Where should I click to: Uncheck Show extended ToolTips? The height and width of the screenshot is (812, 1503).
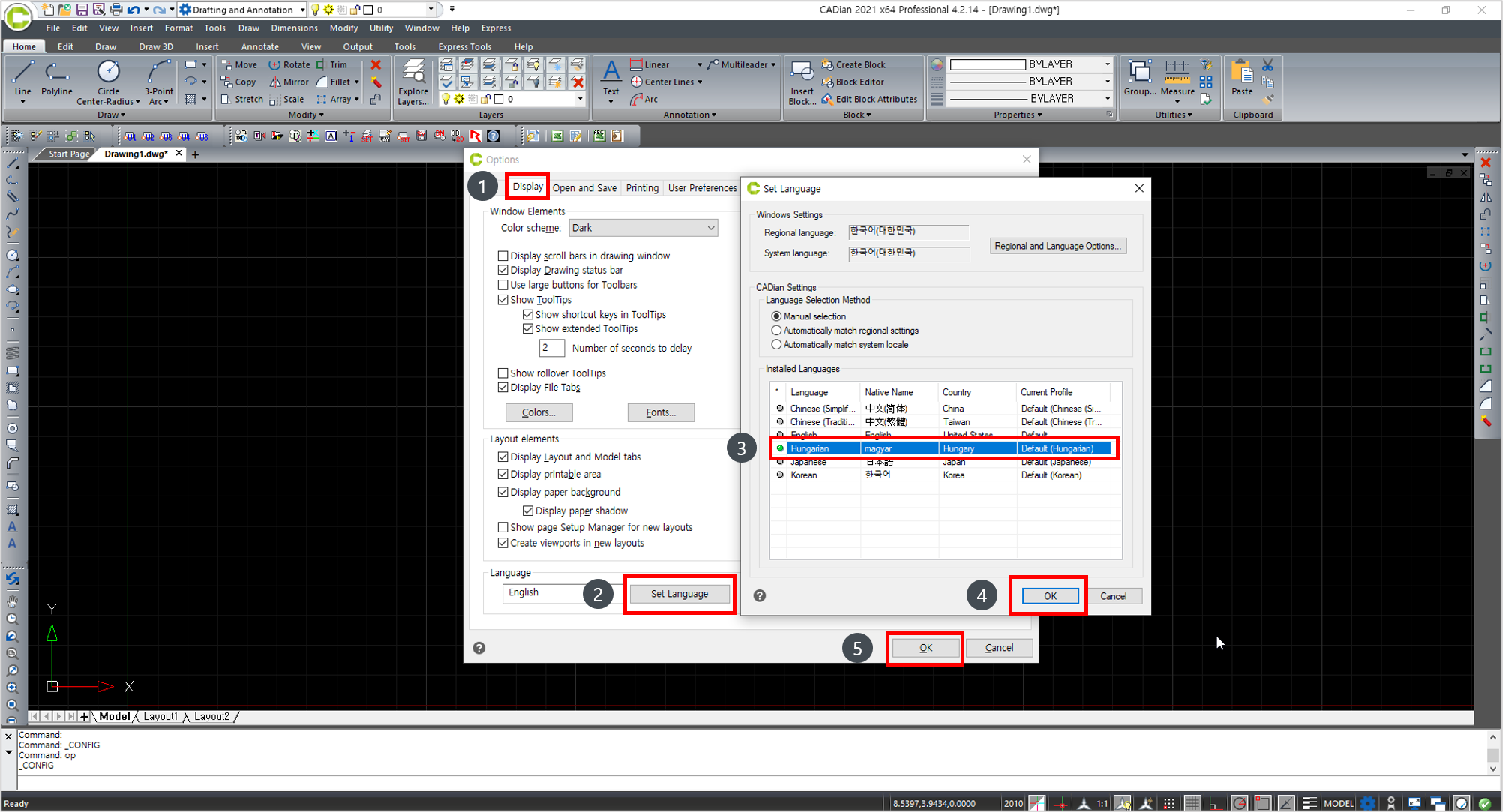[528, 329]
